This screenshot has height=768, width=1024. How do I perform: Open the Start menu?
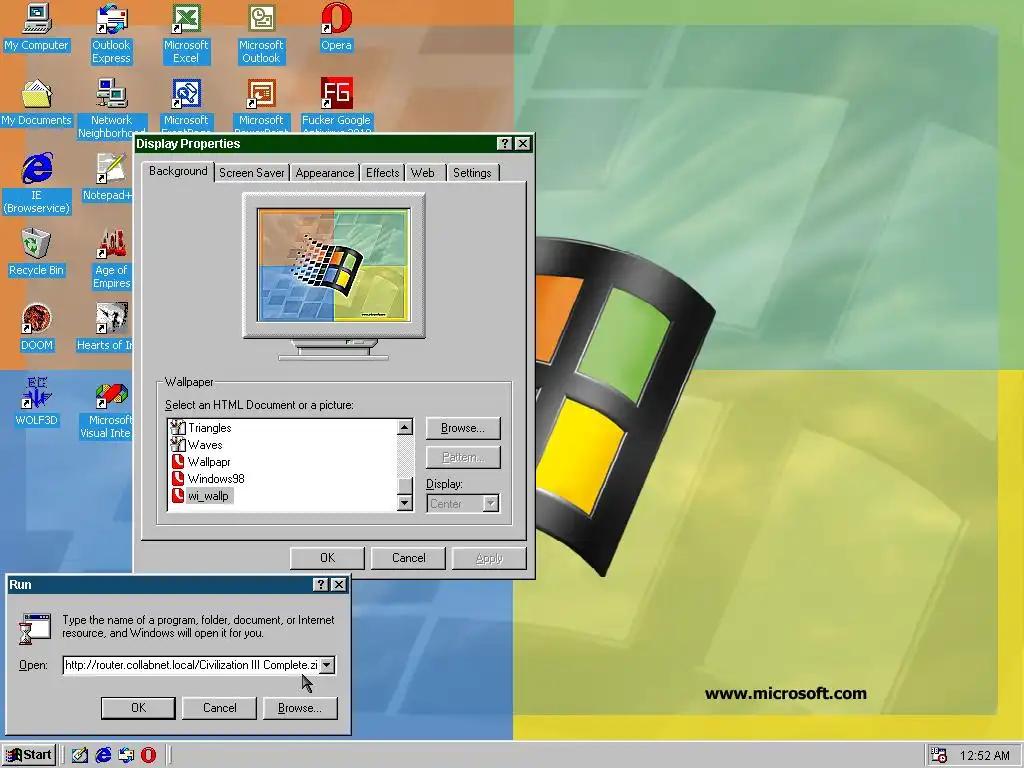29,755
